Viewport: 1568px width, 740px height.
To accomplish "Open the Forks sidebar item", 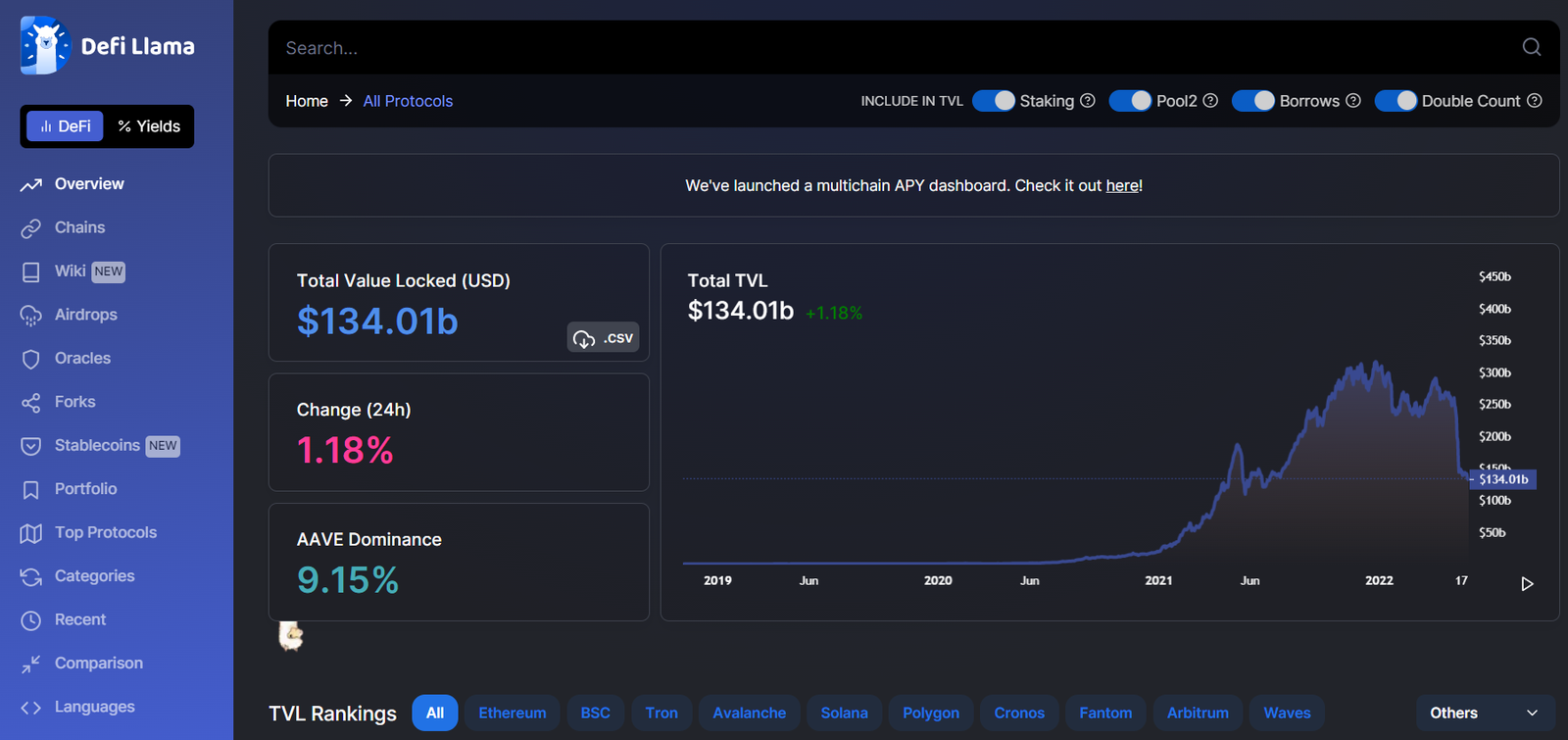I will coord(58,402).
